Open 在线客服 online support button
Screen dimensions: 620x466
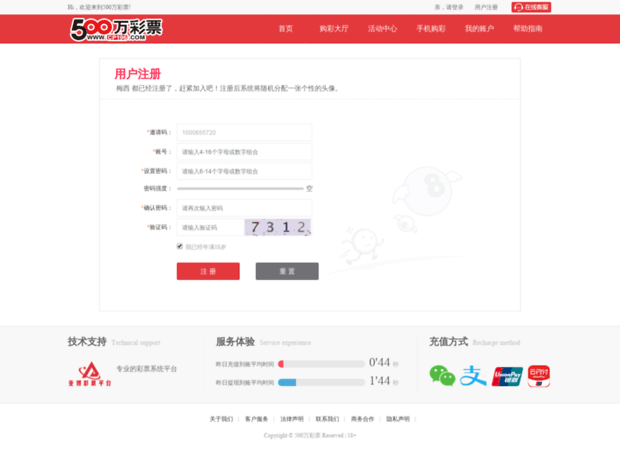tap(531, 7)
